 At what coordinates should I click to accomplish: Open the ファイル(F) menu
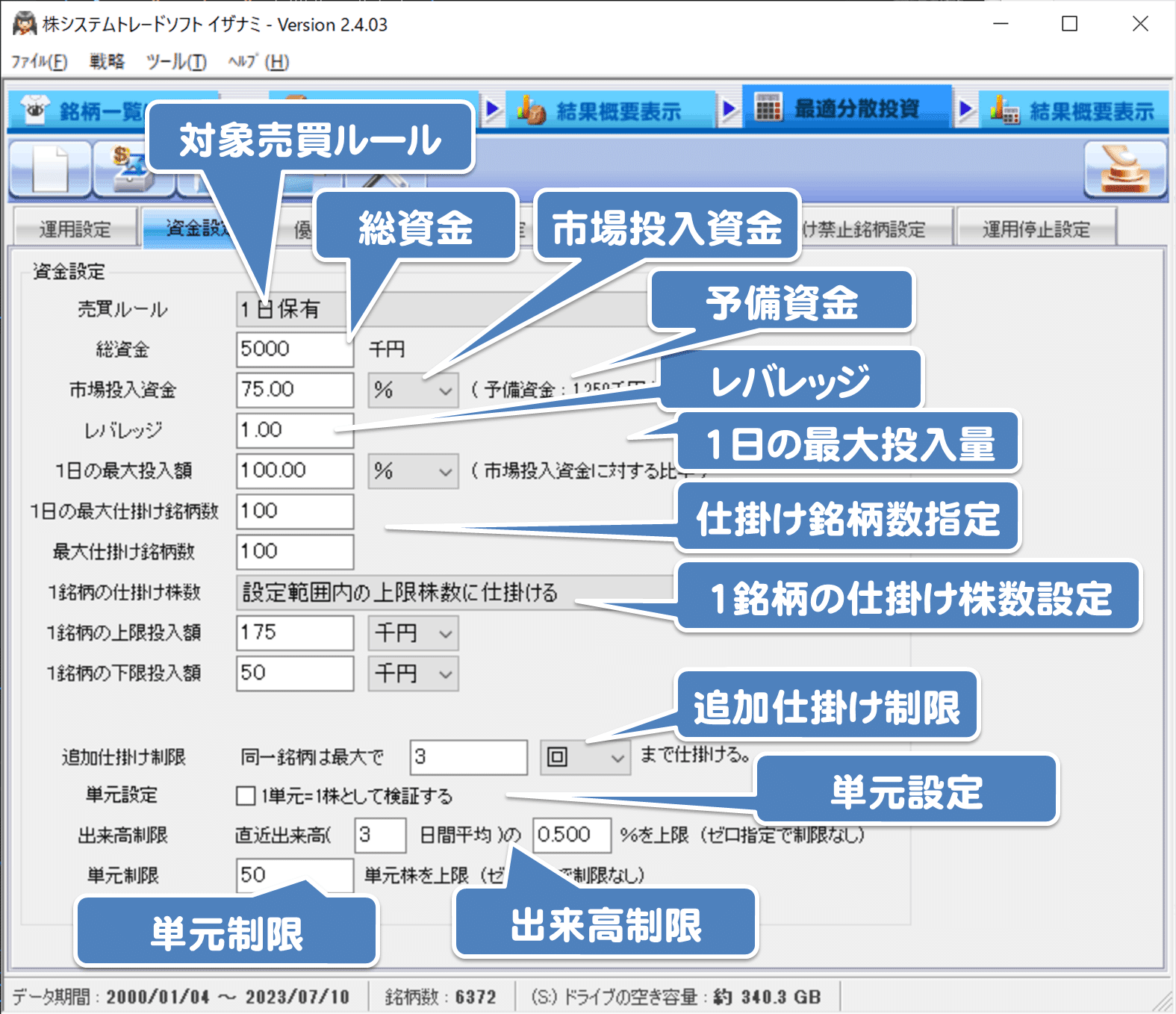point(40,62)
